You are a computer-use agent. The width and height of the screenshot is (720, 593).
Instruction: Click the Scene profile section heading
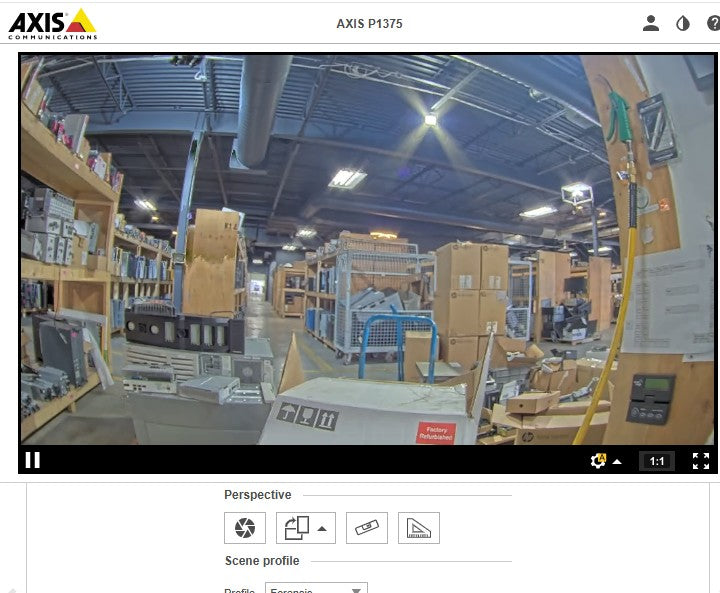pyautogui.click(x=262, y=561)
